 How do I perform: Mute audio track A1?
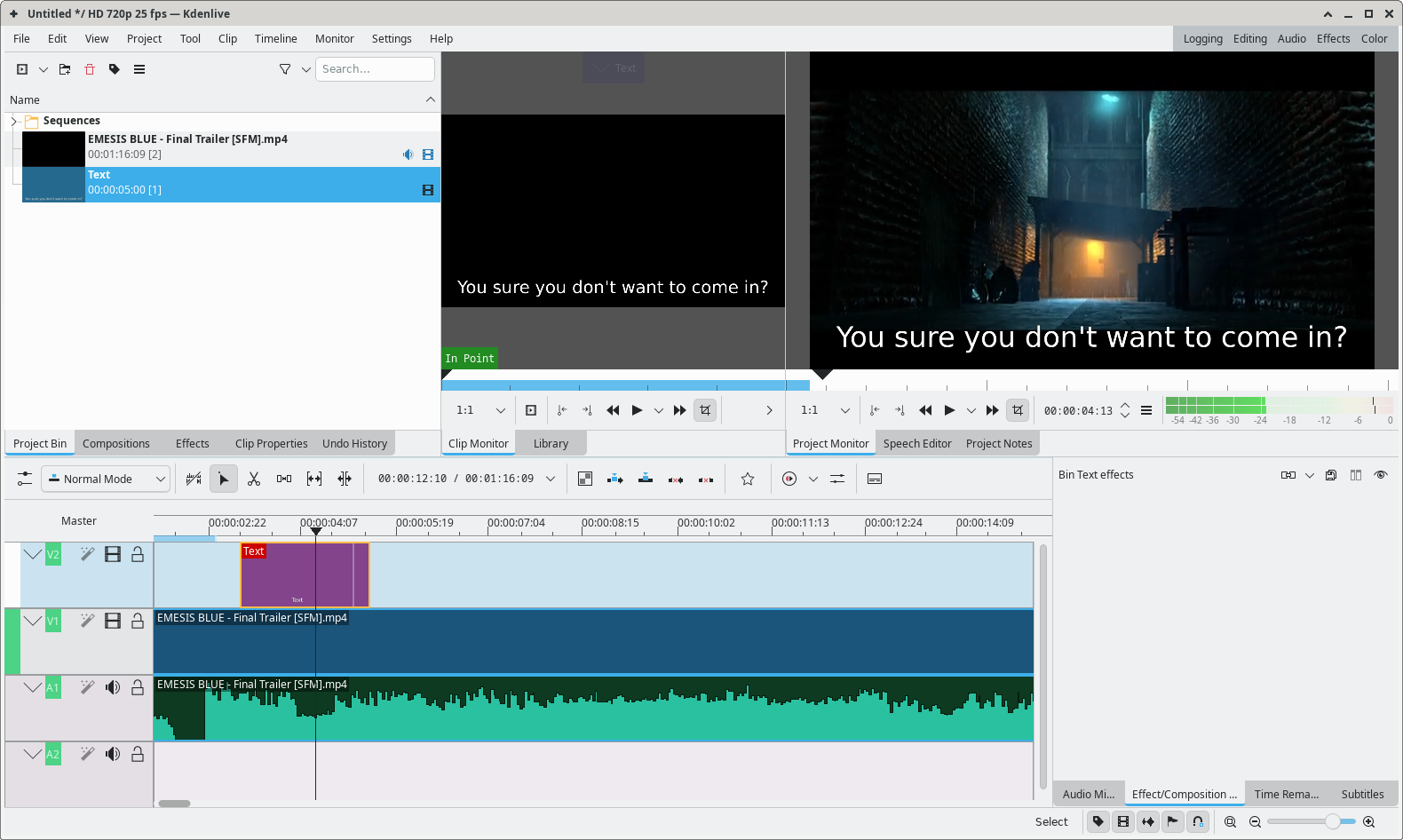pyautogui.click(x=113, y=687)
